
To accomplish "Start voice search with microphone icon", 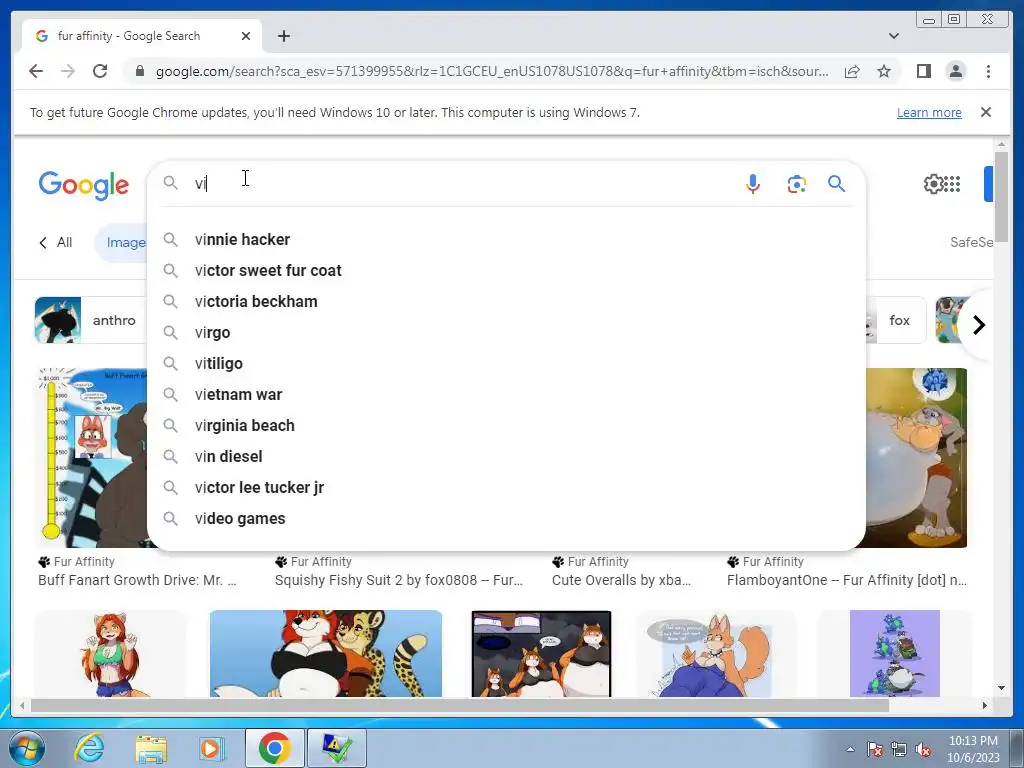I will (x=752, y=184).
